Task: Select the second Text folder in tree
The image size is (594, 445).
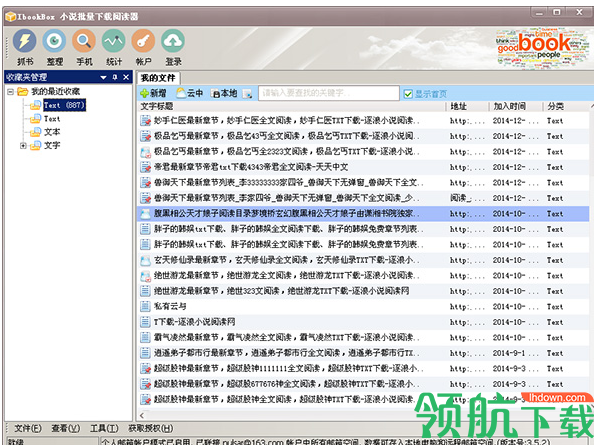Action: tap(52, 119)
